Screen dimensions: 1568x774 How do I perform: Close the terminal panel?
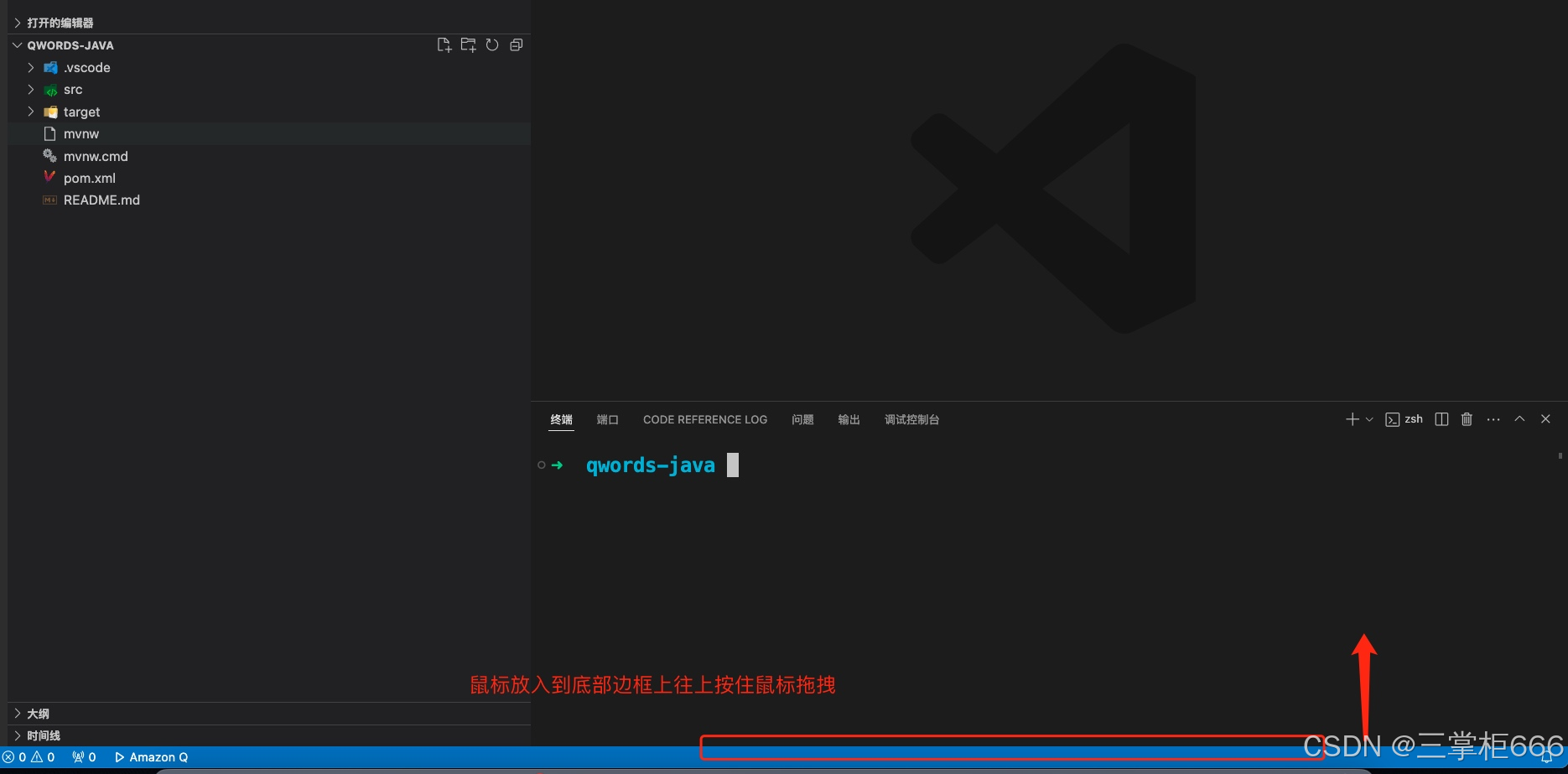tap(1545, 419)
